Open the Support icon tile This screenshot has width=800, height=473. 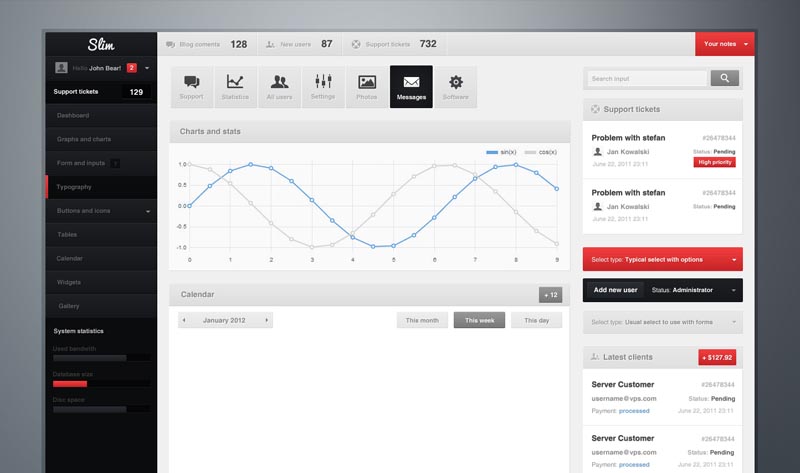(x=191, y=86)
